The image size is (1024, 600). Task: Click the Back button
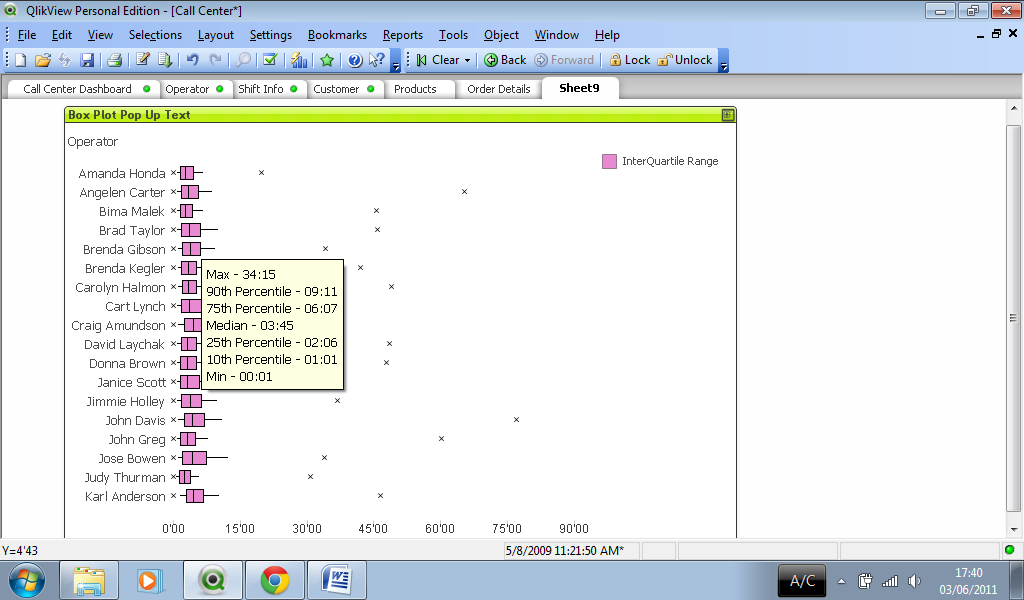(x=505, y=60)
